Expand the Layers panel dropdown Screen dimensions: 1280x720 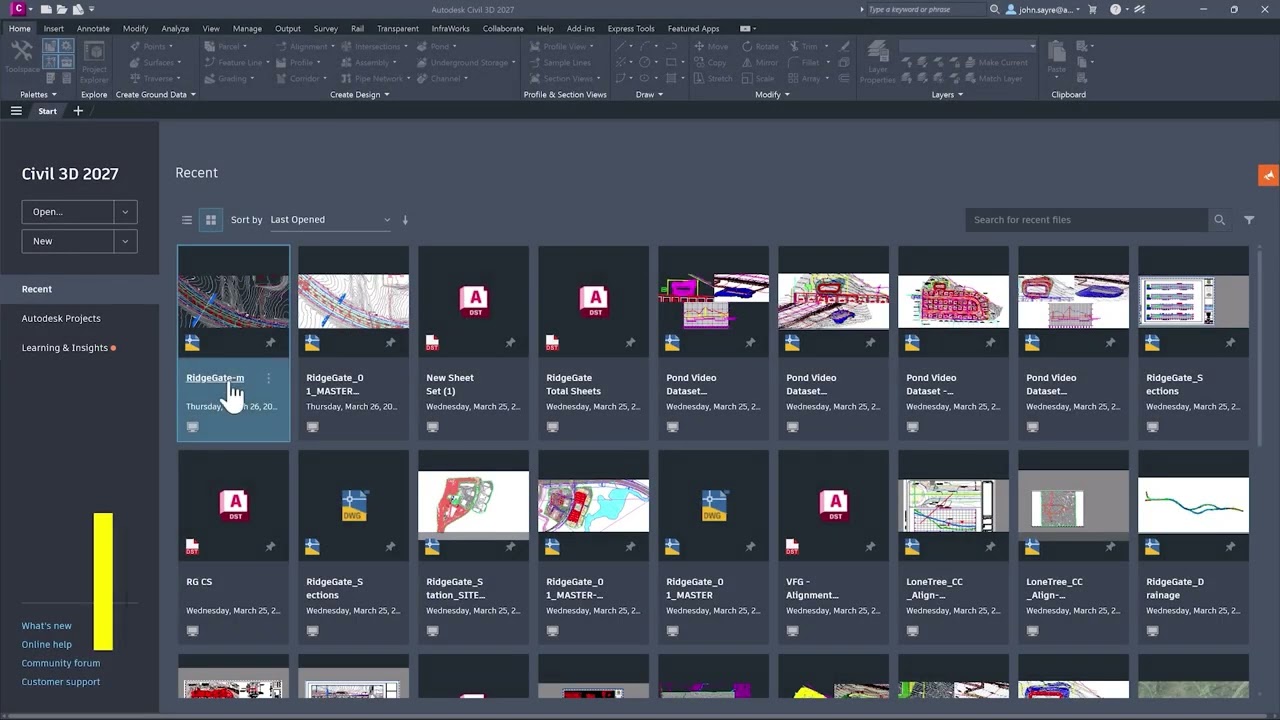point(947,95)
